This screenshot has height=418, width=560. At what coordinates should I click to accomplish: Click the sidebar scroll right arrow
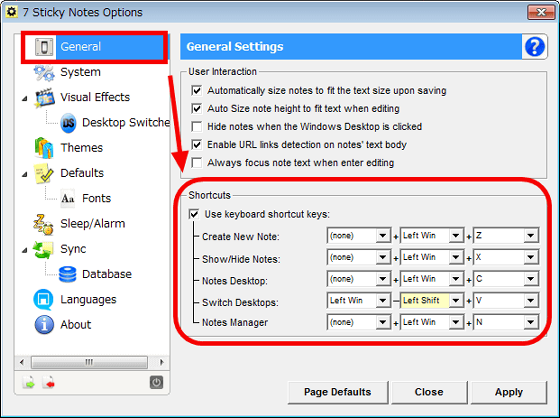(x=162, y=362)
